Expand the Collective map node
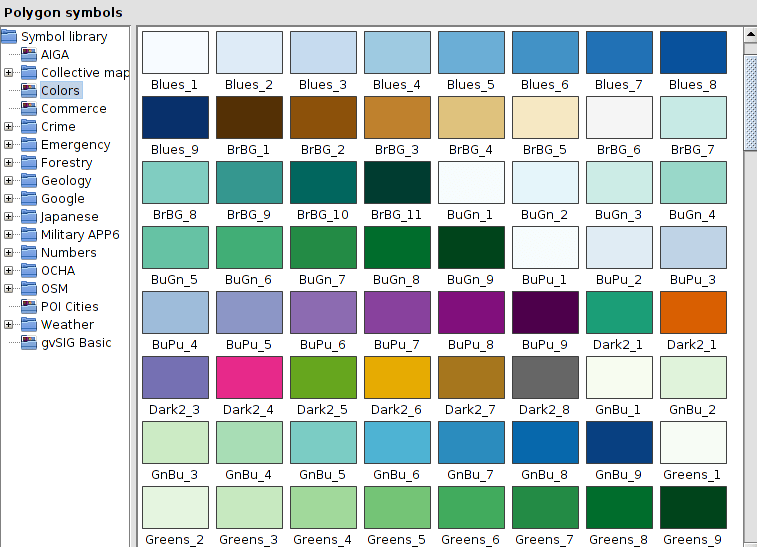This screenshot has height=547, width=757. (x=9, y=73)
